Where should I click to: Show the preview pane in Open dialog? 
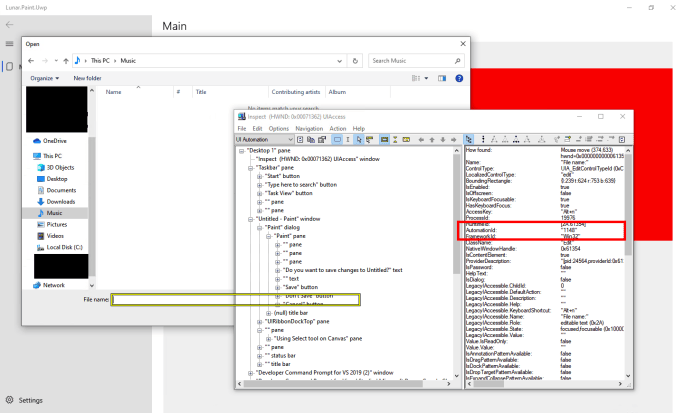pos(442,79)
